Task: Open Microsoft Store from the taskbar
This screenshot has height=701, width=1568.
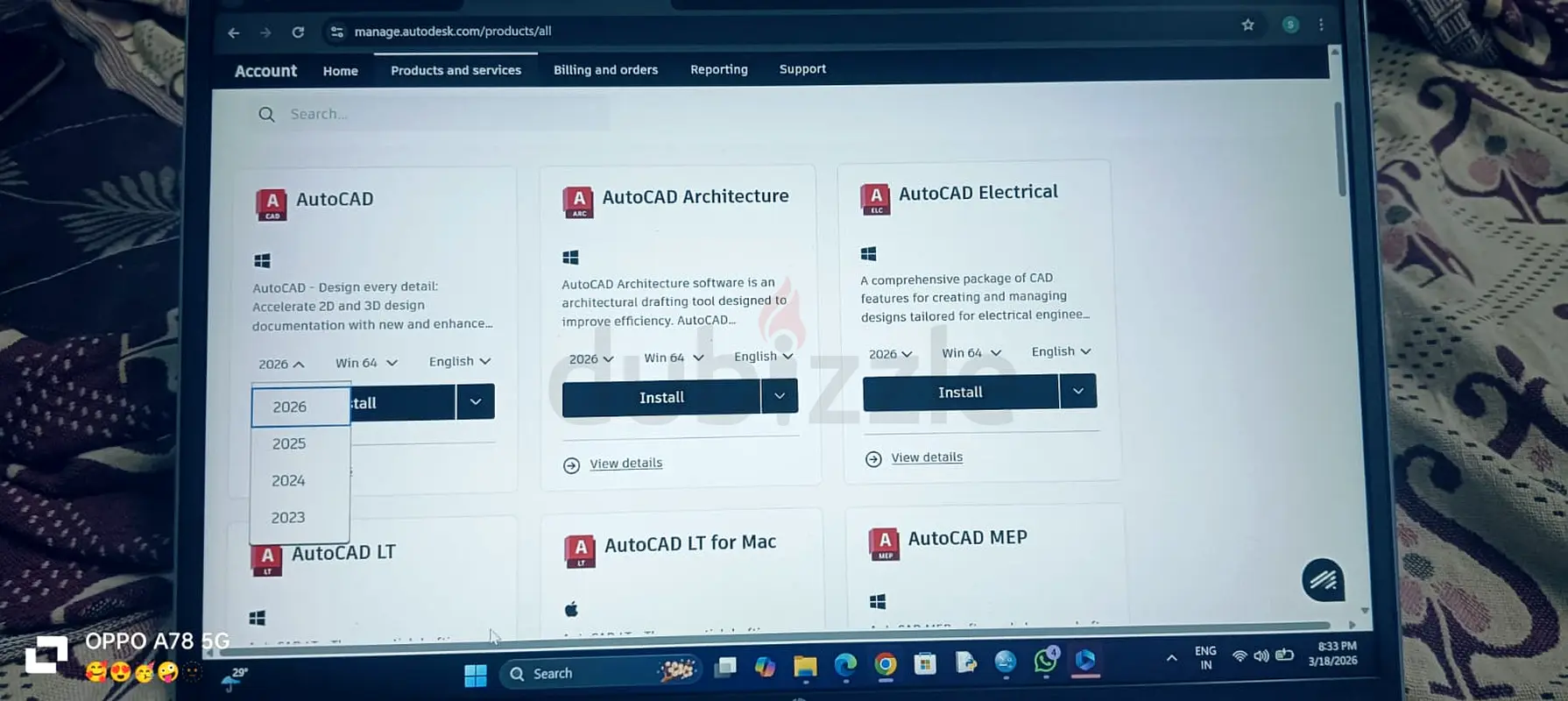Action: (x=925, y=664)
